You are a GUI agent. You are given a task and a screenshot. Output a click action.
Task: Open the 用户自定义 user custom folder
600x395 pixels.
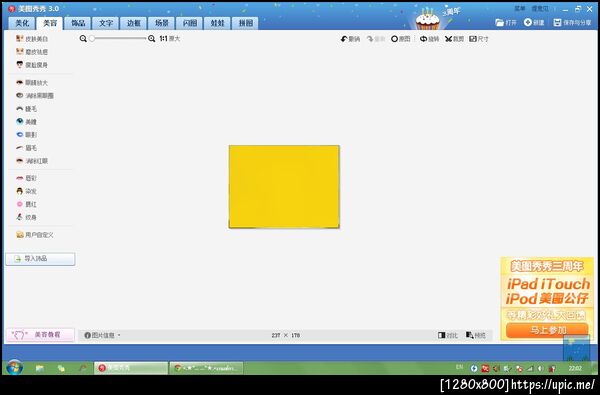[x=35, y=235]
